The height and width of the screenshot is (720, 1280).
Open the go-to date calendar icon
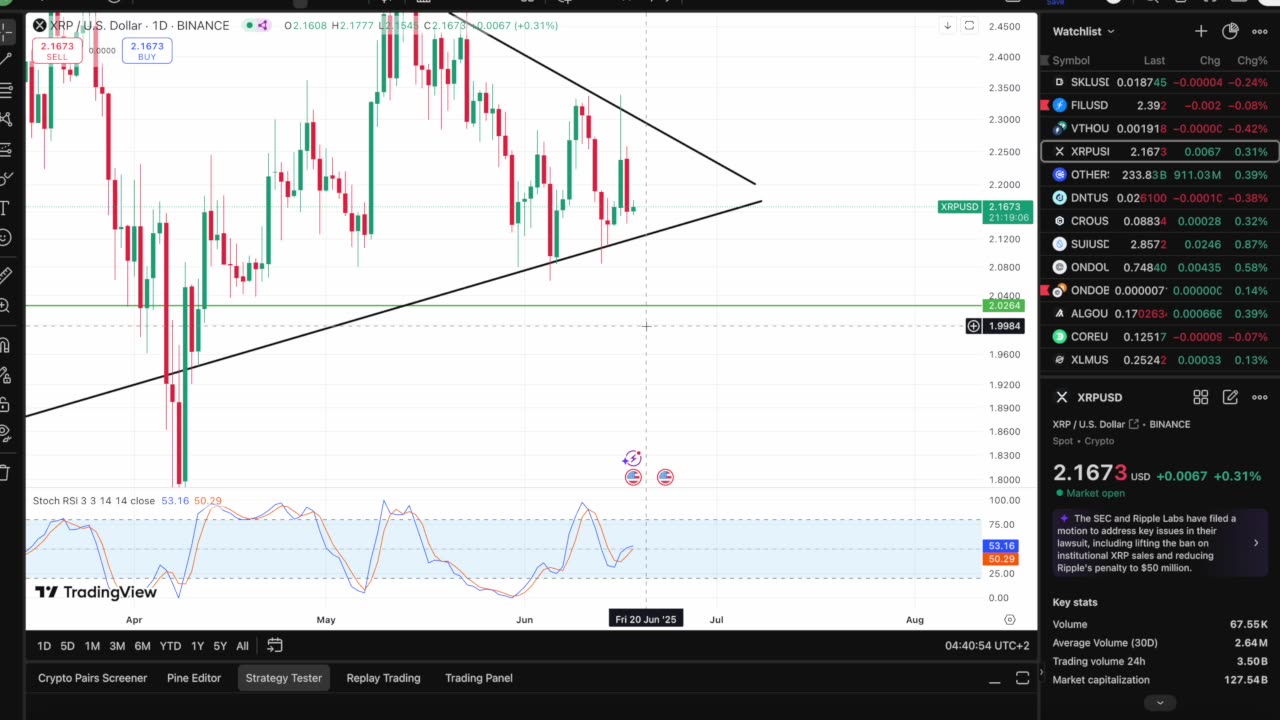pyautogui.click(x=275, y=645)
